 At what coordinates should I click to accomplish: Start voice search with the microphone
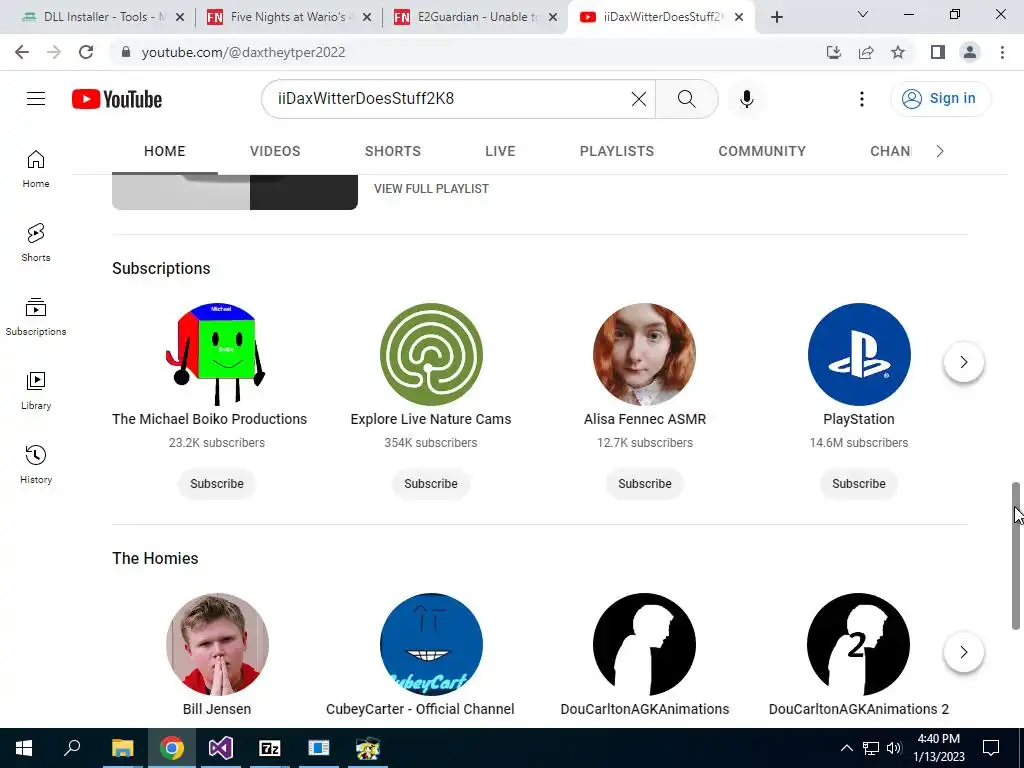coord(746,99)
